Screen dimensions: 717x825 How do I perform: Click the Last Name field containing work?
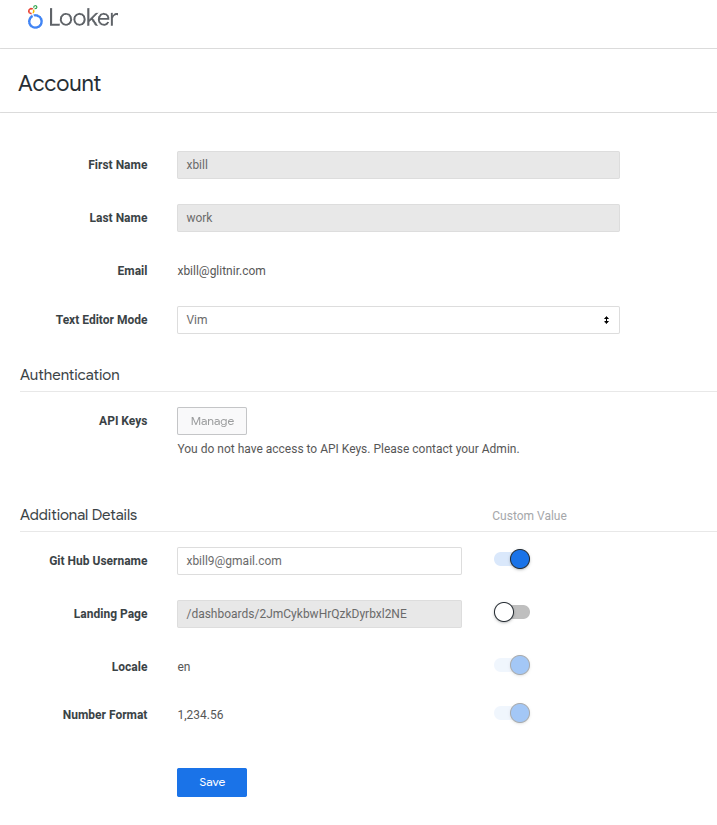pyautogui.click(x=398, y=218)
